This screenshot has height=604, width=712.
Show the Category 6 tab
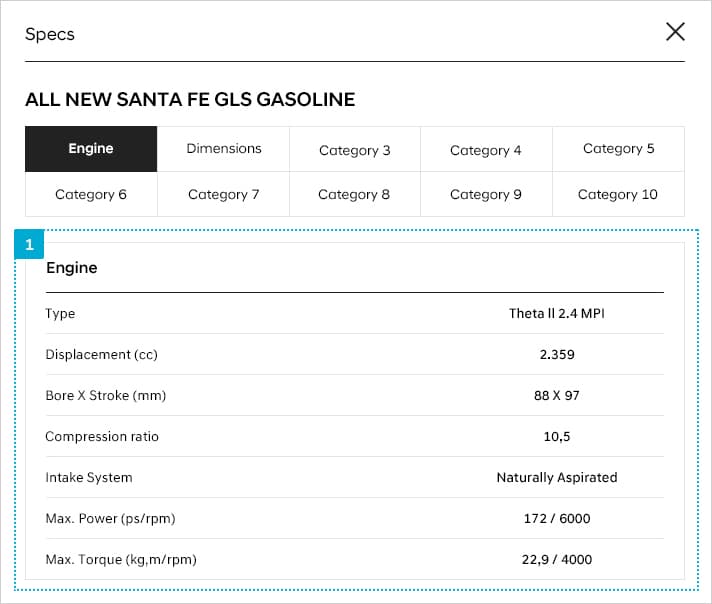click(91, 194)
